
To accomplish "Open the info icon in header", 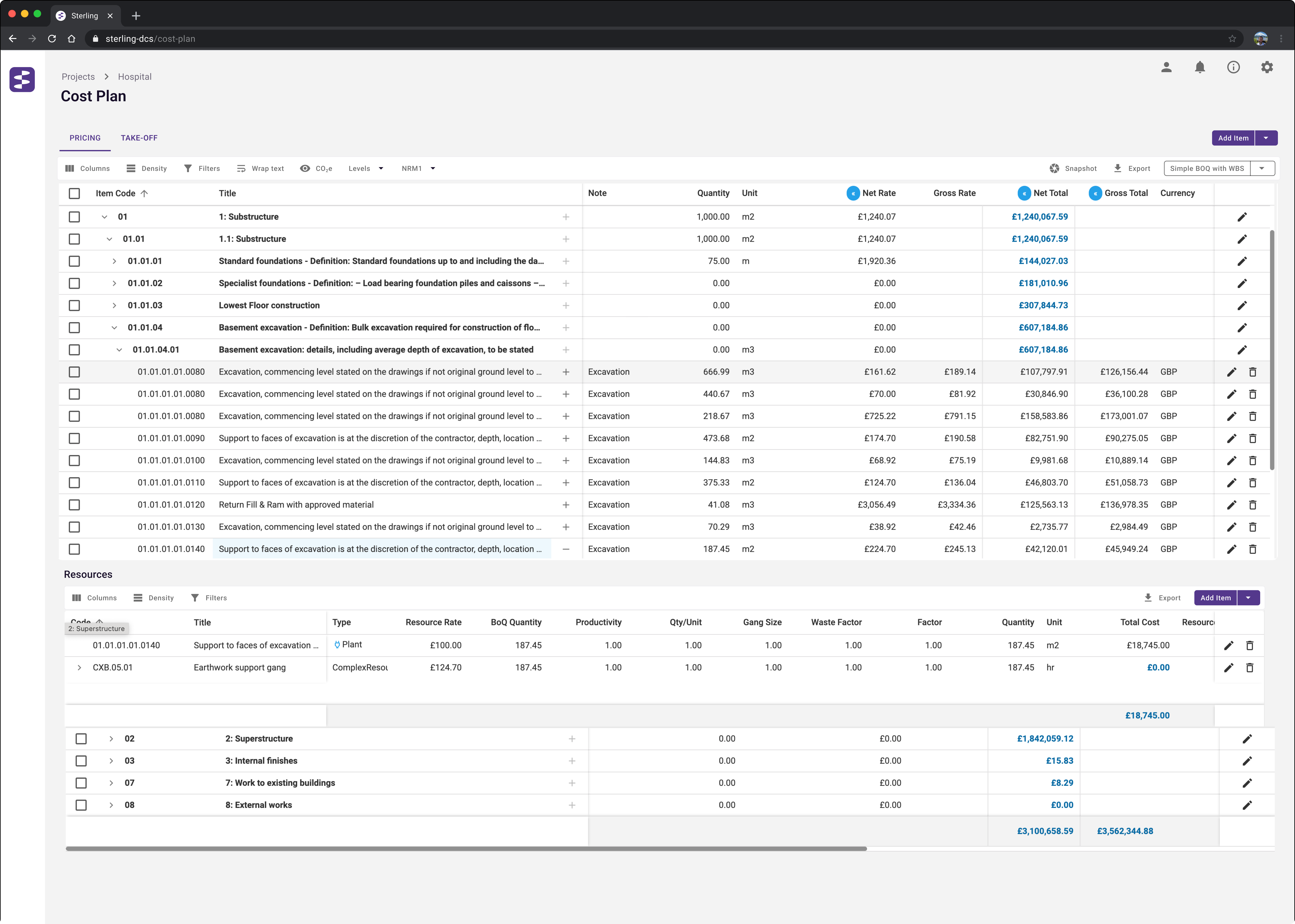I will click(x=1234, y=67).
